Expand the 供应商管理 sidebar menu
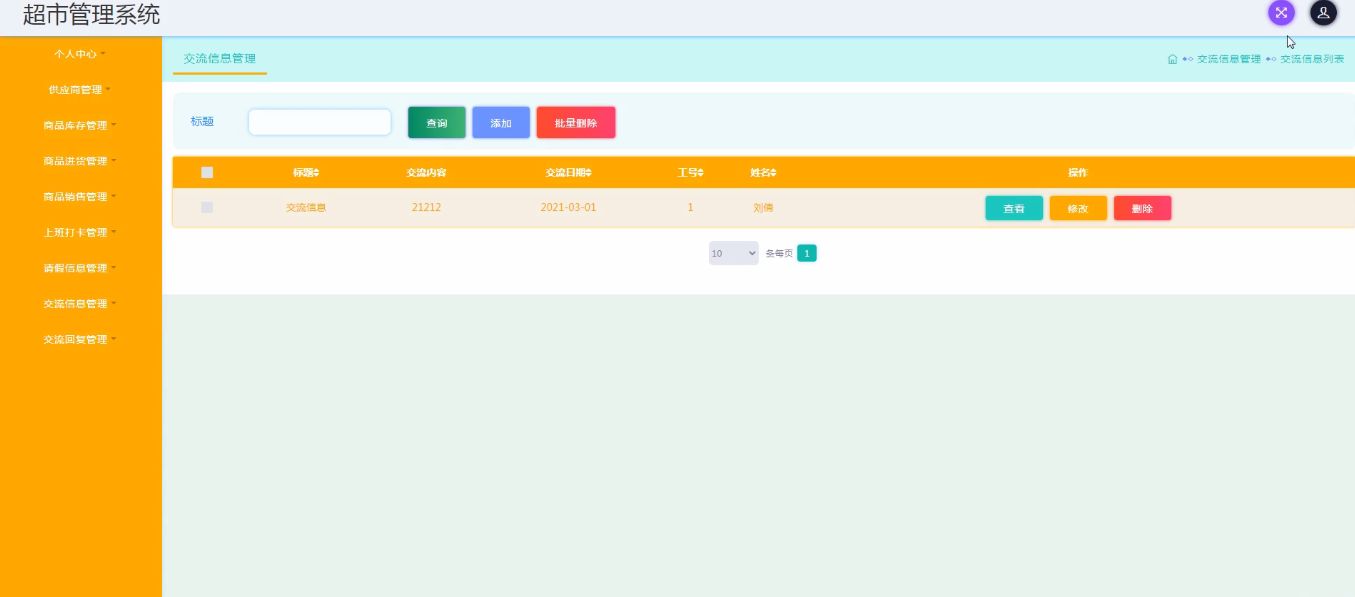 click(80, 90)
